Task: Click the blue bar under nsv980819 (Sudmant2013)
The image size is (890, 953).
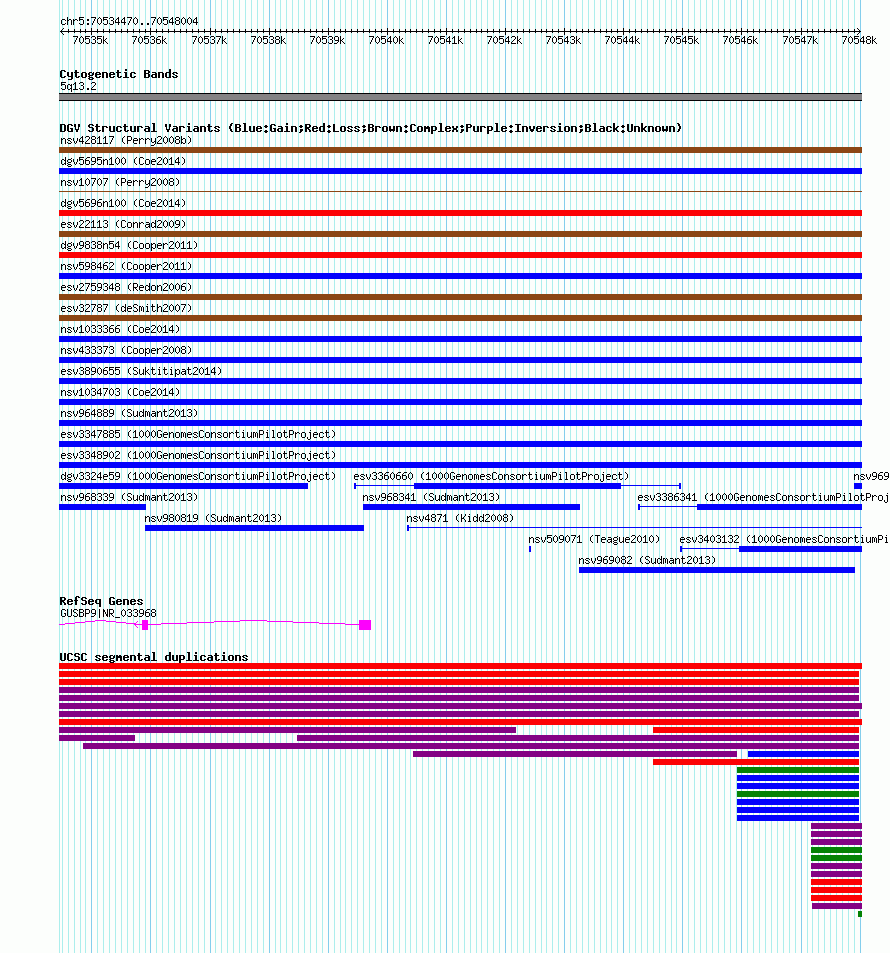Action: 254,528
